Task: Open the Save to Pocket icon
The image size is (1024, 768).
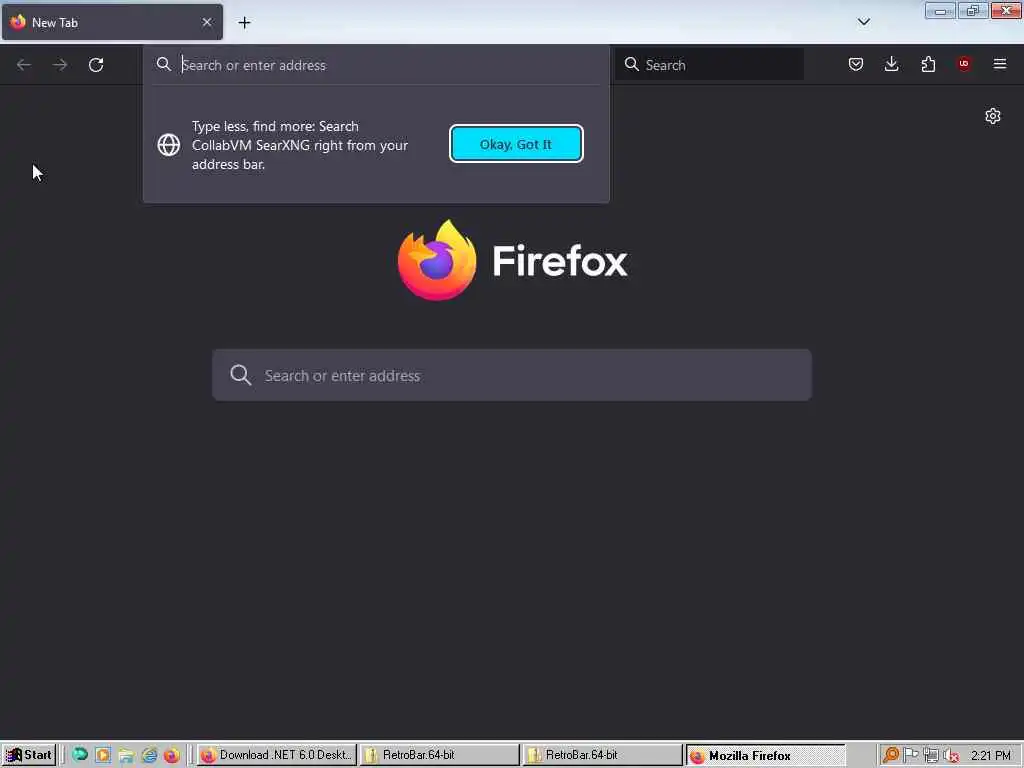Action: click(856, 64)
